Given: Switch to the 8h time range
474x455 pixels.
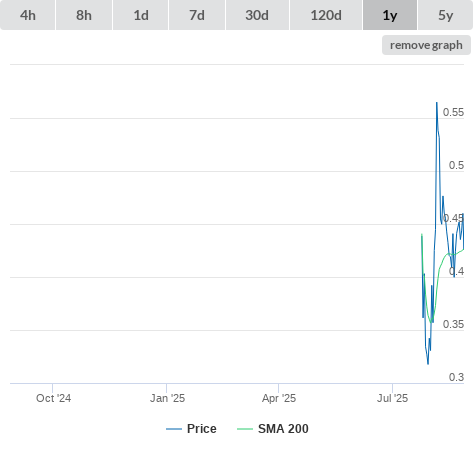Looking at the screenshot, I should 84,15.
